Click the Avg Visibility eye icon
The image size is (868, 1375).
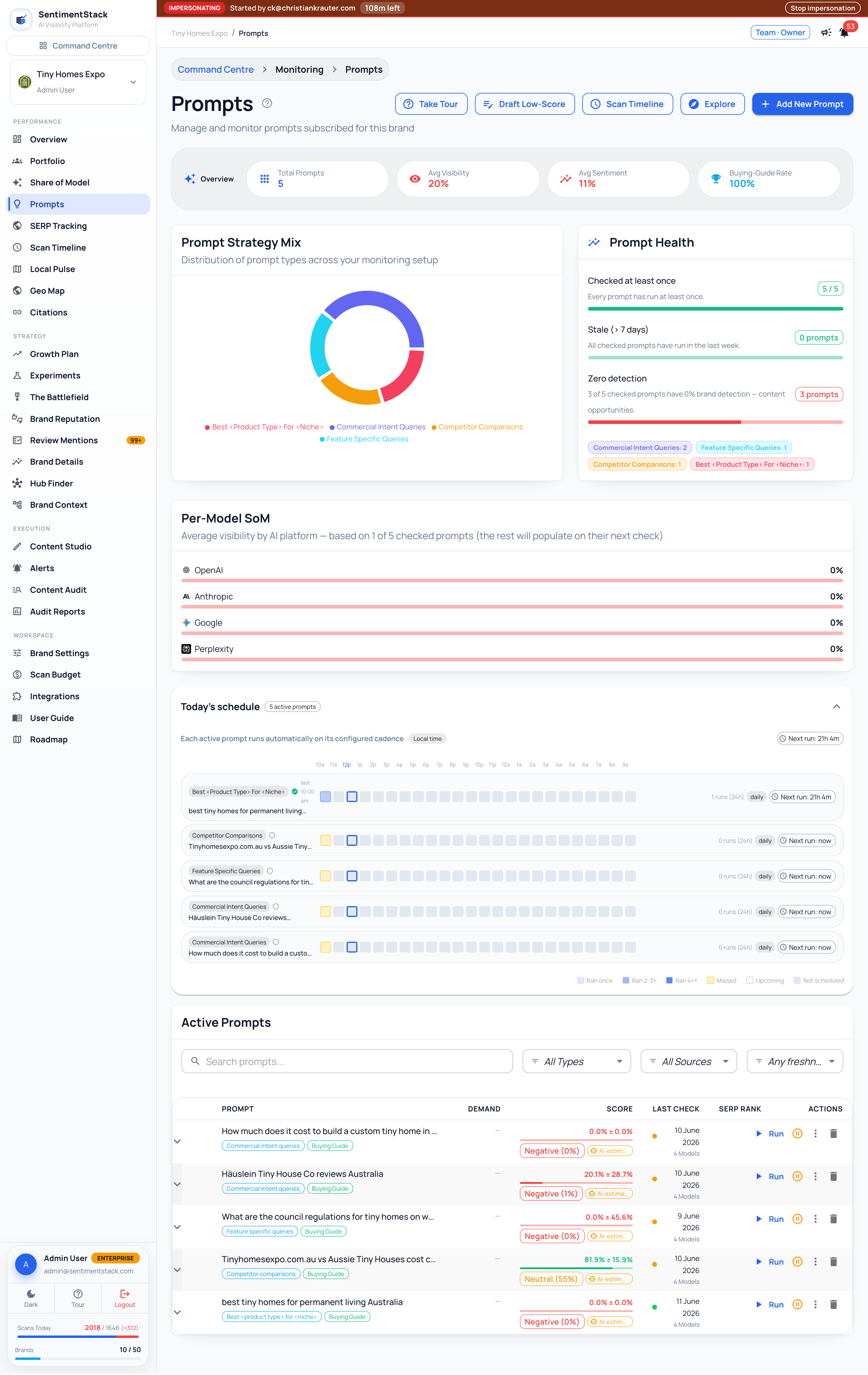click(415, 179)
